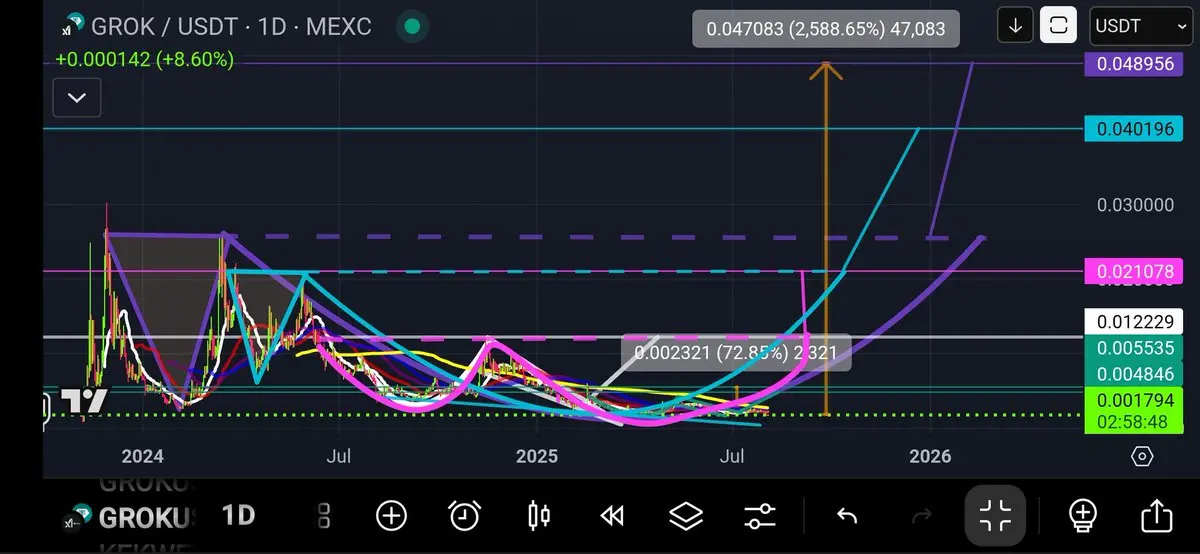Click the 0.002321 (72.85%) measurement label
This screenshot has width=1200, height=554.
(737, 352)
